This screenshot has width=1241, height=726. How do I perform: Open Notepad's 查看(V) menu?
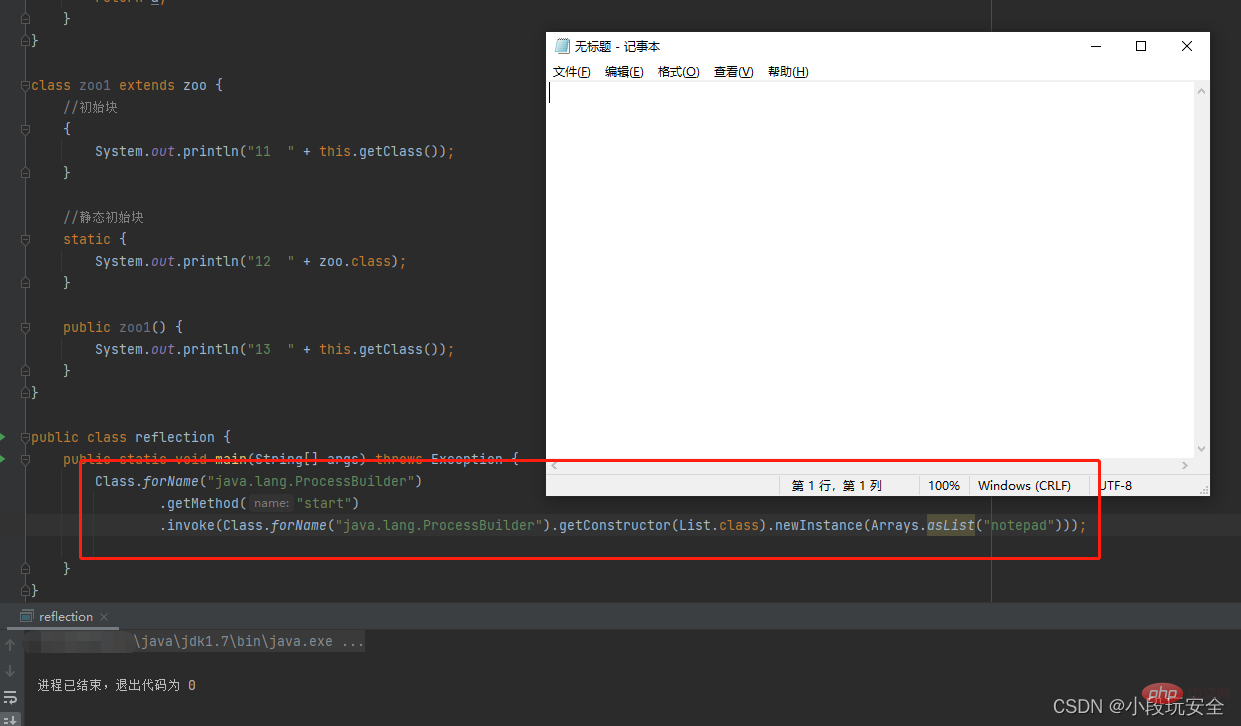[733, 72]
